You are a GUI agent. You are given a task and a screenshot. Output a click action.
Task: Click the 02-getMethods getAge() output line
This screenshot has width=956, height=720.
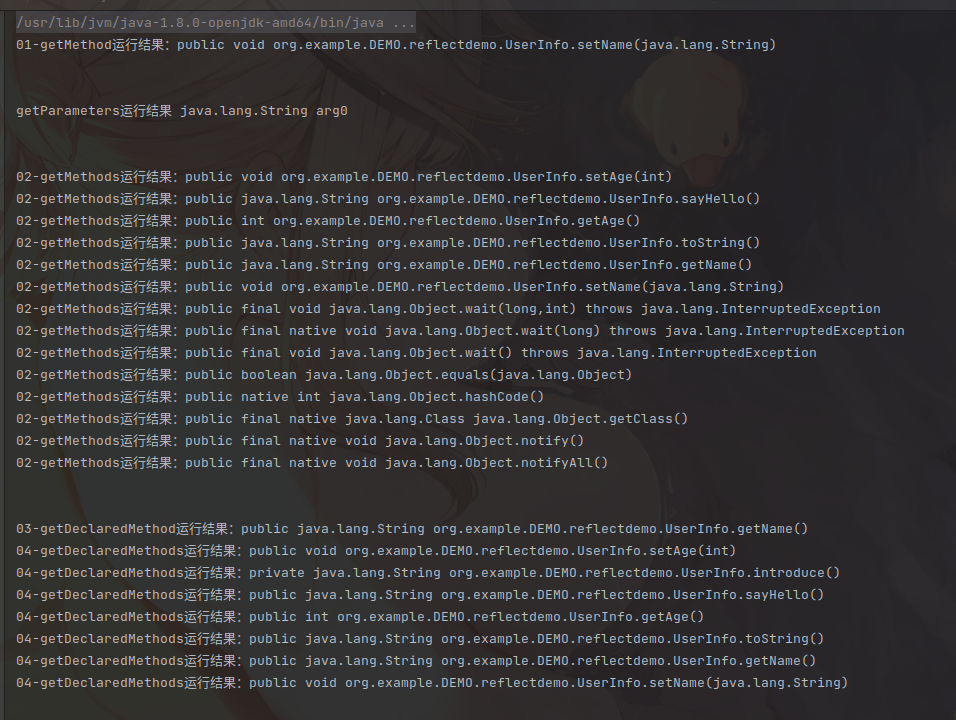(x=328, y=221)
